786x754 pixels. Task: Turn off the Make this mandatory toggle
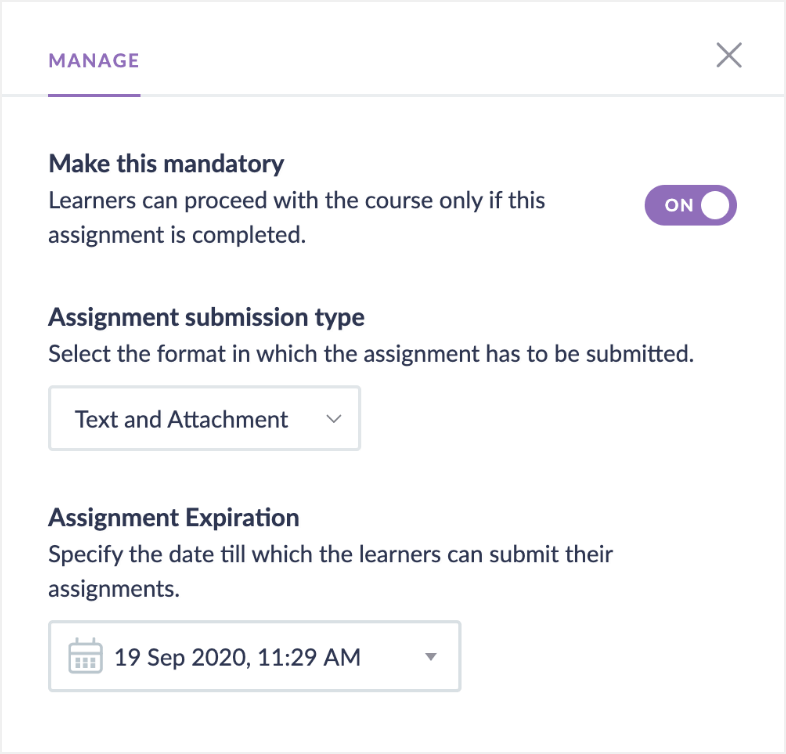click(x=690, y=205)
